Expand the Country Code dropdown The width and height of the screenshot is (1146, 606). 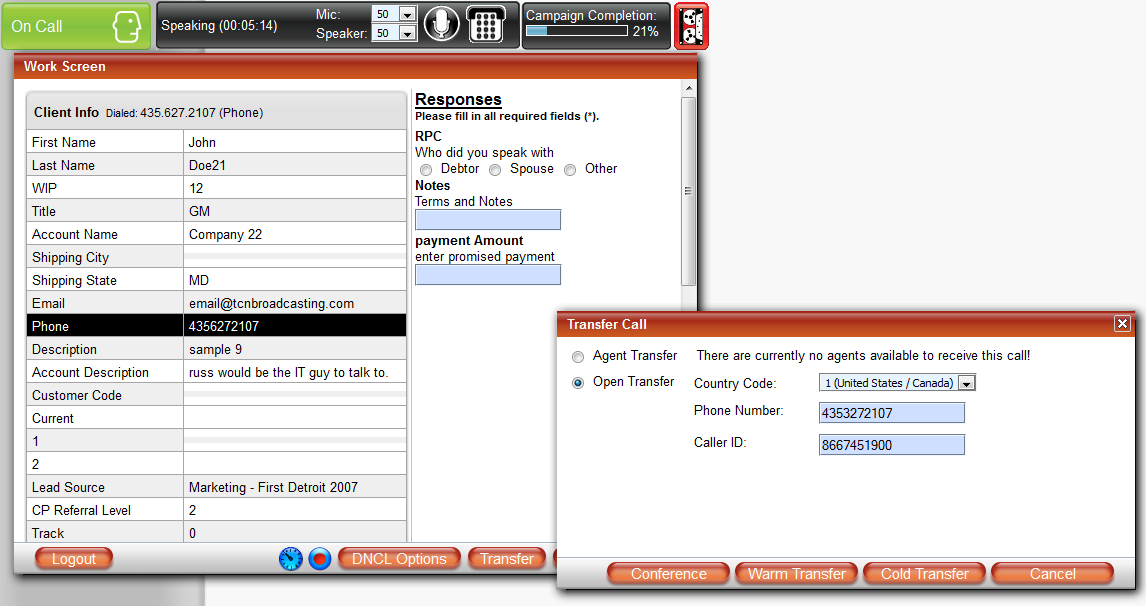tap(964, 382)
